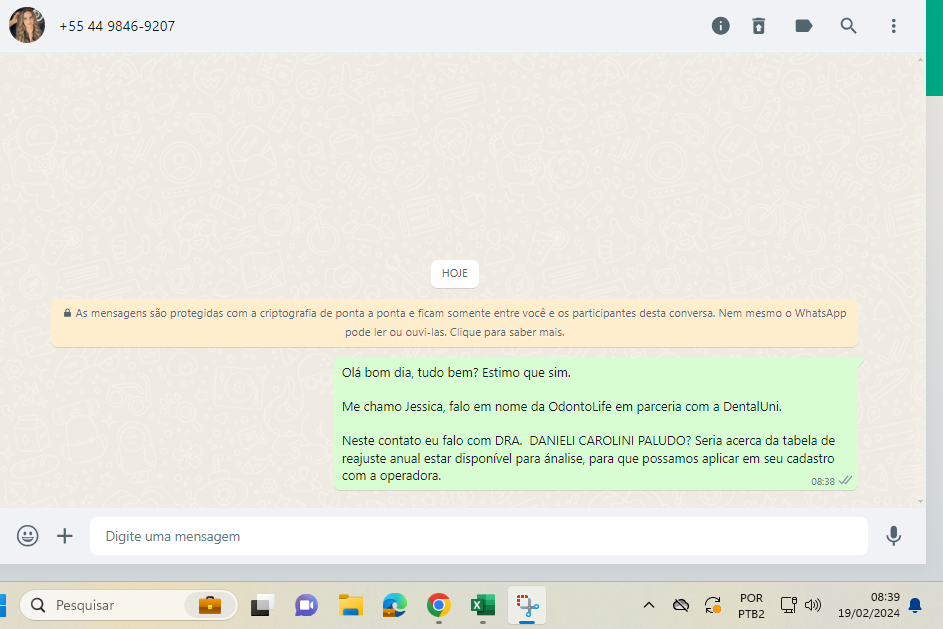The width and height of the screenshot is (943, 629).
Task: Open the clock 08:39 19/02/2024
Action: 868,605
